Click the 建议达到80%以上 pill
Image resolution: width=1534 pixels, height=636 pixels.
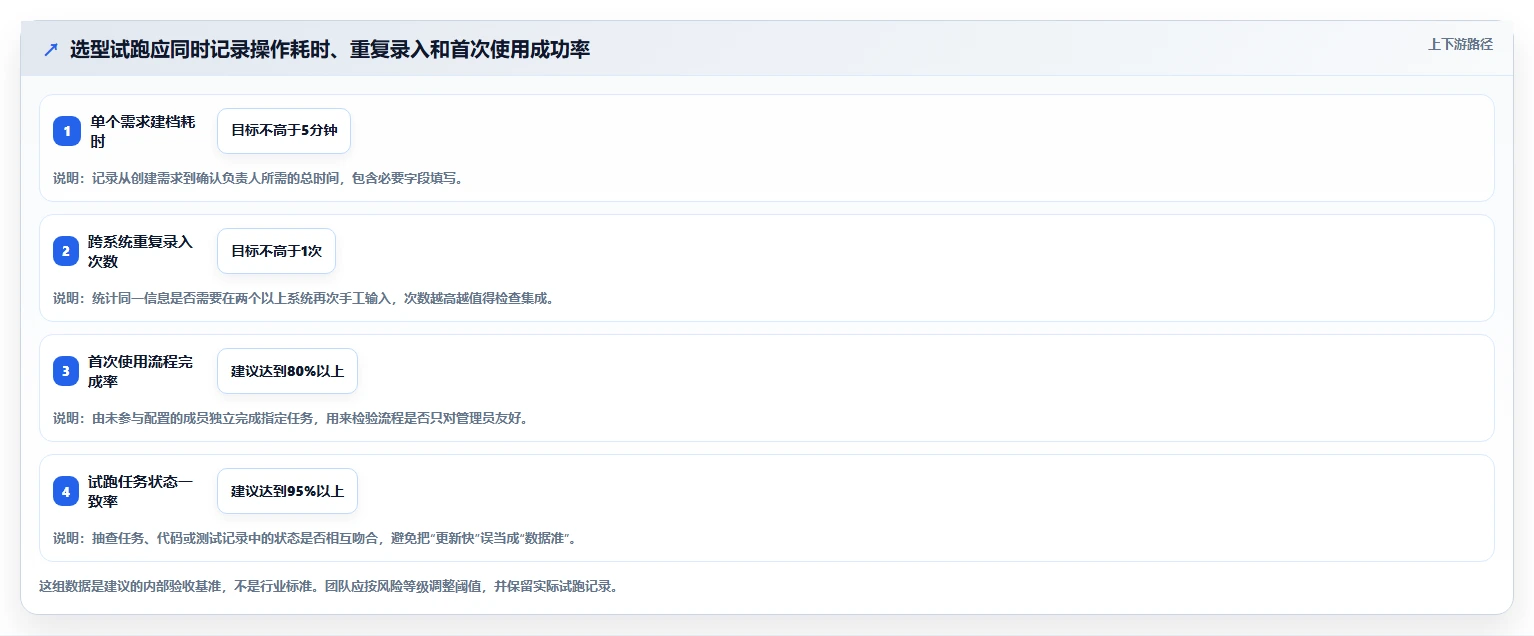point(287,371)
